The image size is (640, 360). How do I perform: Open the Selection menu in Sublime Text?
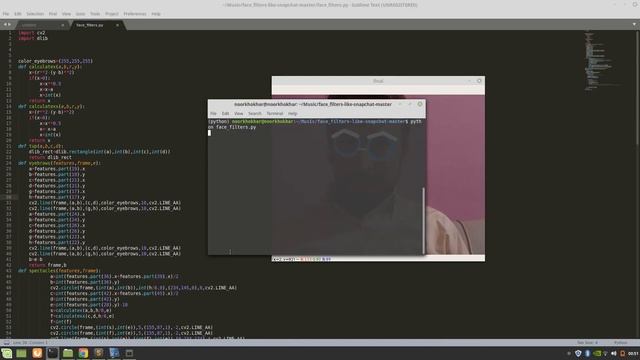(35, 14)
